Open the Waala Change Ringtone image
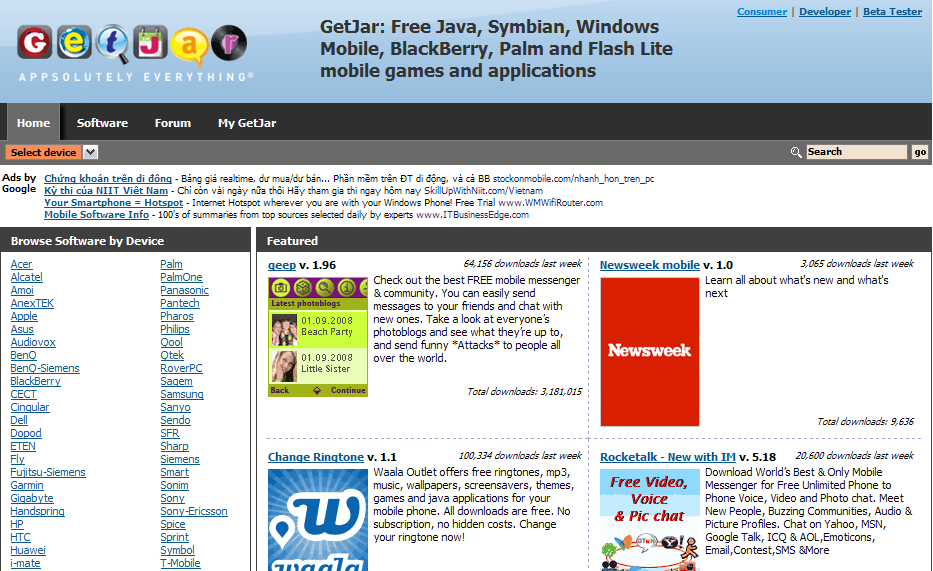The image size is (933, 571). 318,520
